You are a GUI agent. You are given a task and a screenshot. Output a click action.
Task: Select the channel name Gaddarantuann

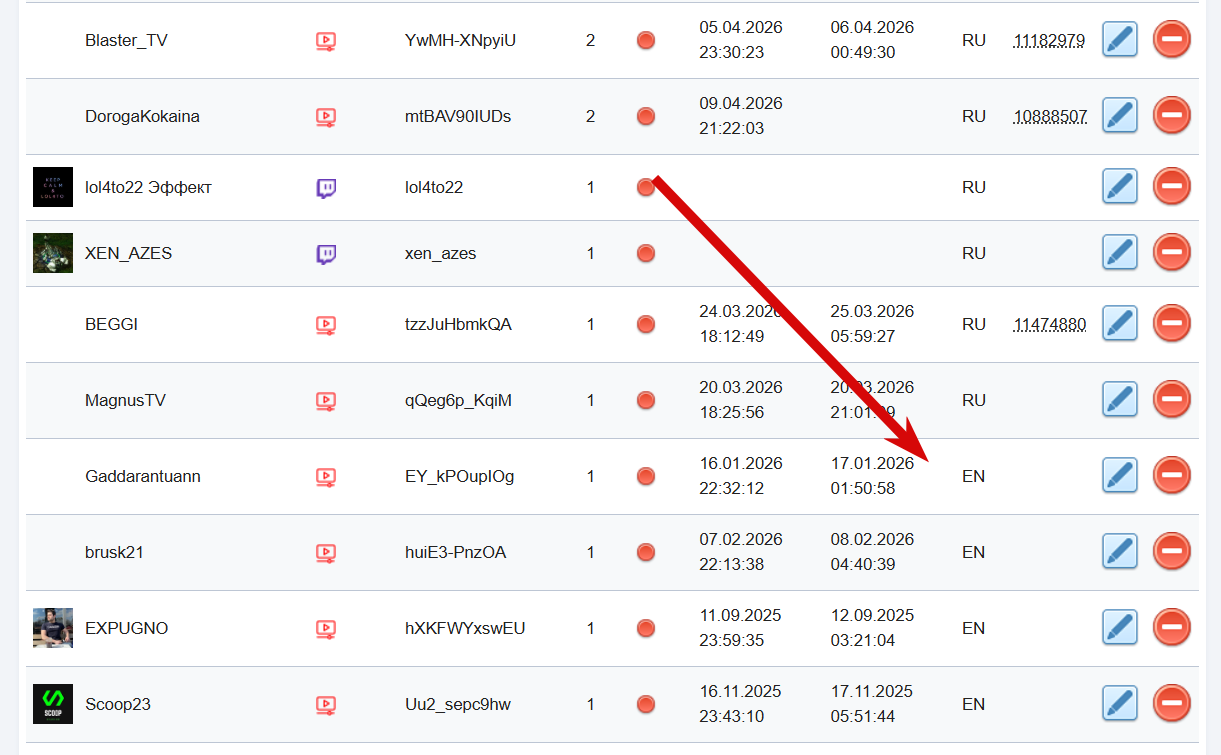143,476
